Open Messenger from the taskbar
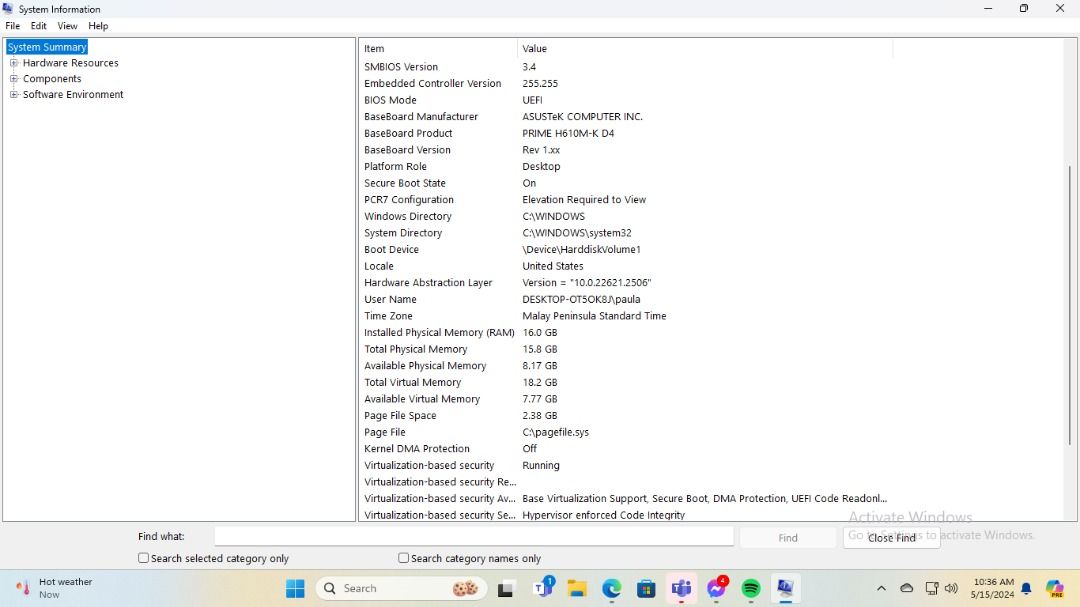1080x607 pixels. [x=716, y=588]
